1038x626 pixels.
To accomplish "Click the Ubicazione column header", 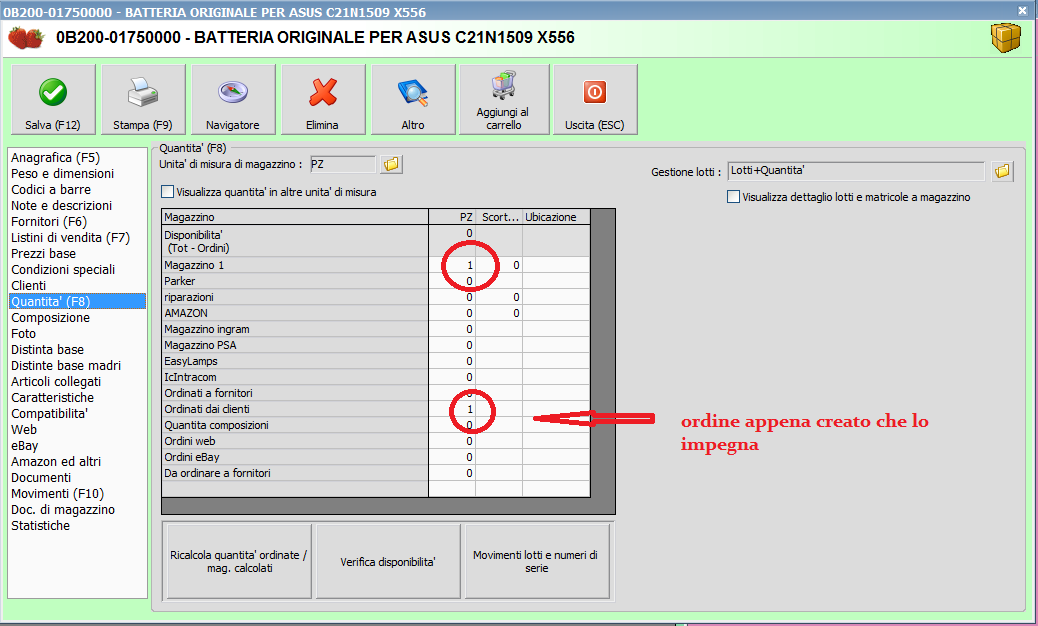I will (x=556, y=217).
